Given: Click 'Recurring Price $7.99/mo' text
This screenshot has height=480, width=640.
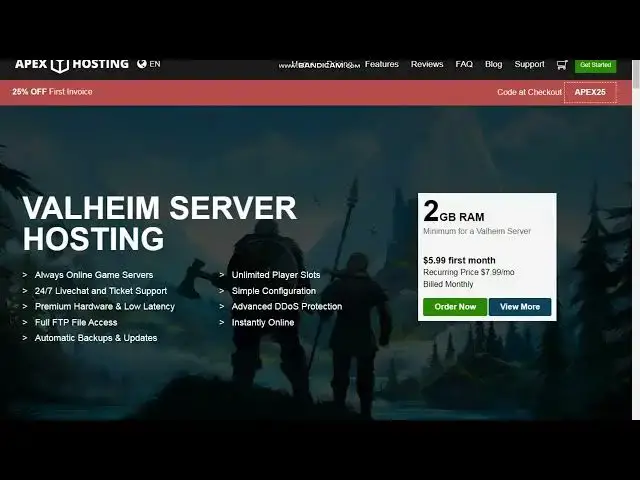Looking at the screenshot, I should (469, 272).
